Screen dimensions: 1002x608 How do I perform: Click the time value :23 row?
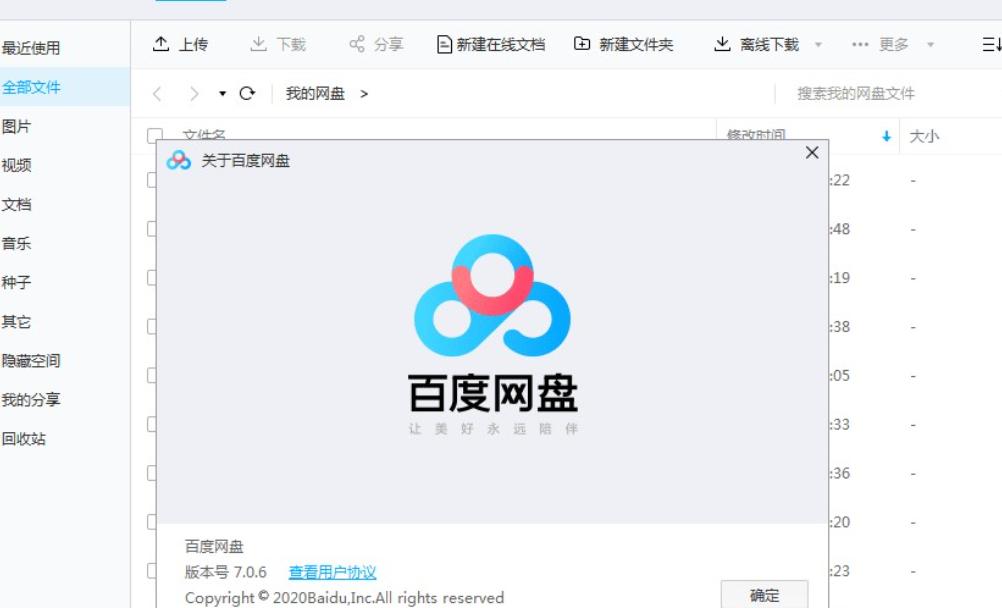pos(840,571)
